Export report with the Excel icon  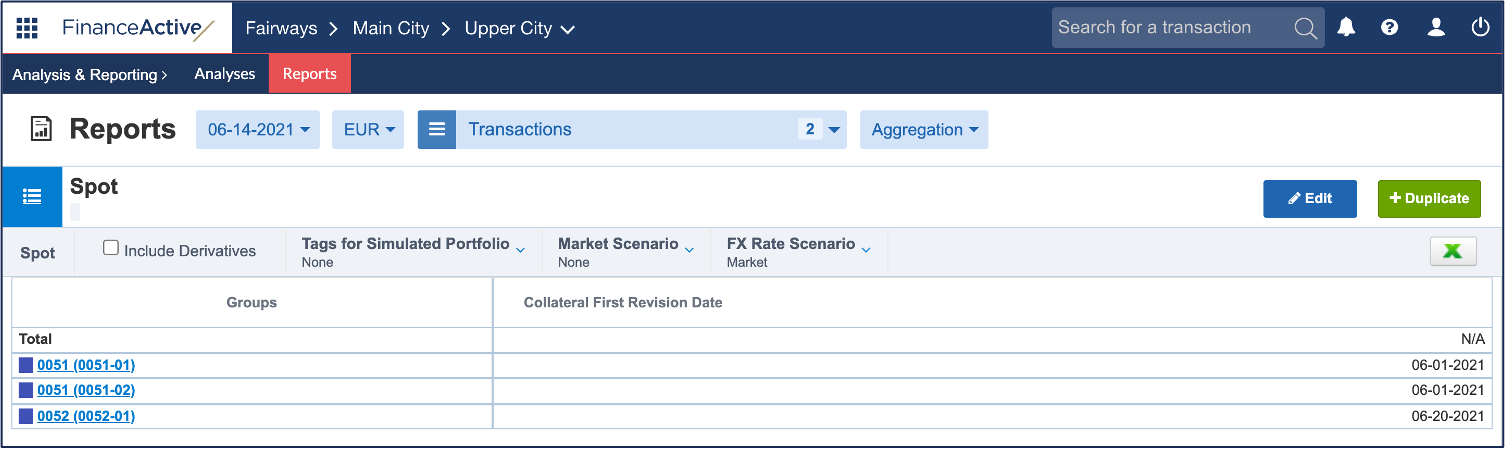(1453, 252)
